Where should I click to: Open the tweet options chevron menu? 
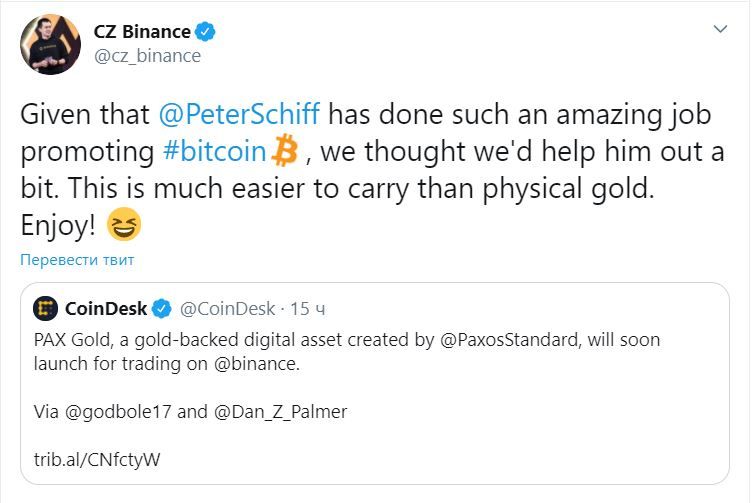[719, 31]
